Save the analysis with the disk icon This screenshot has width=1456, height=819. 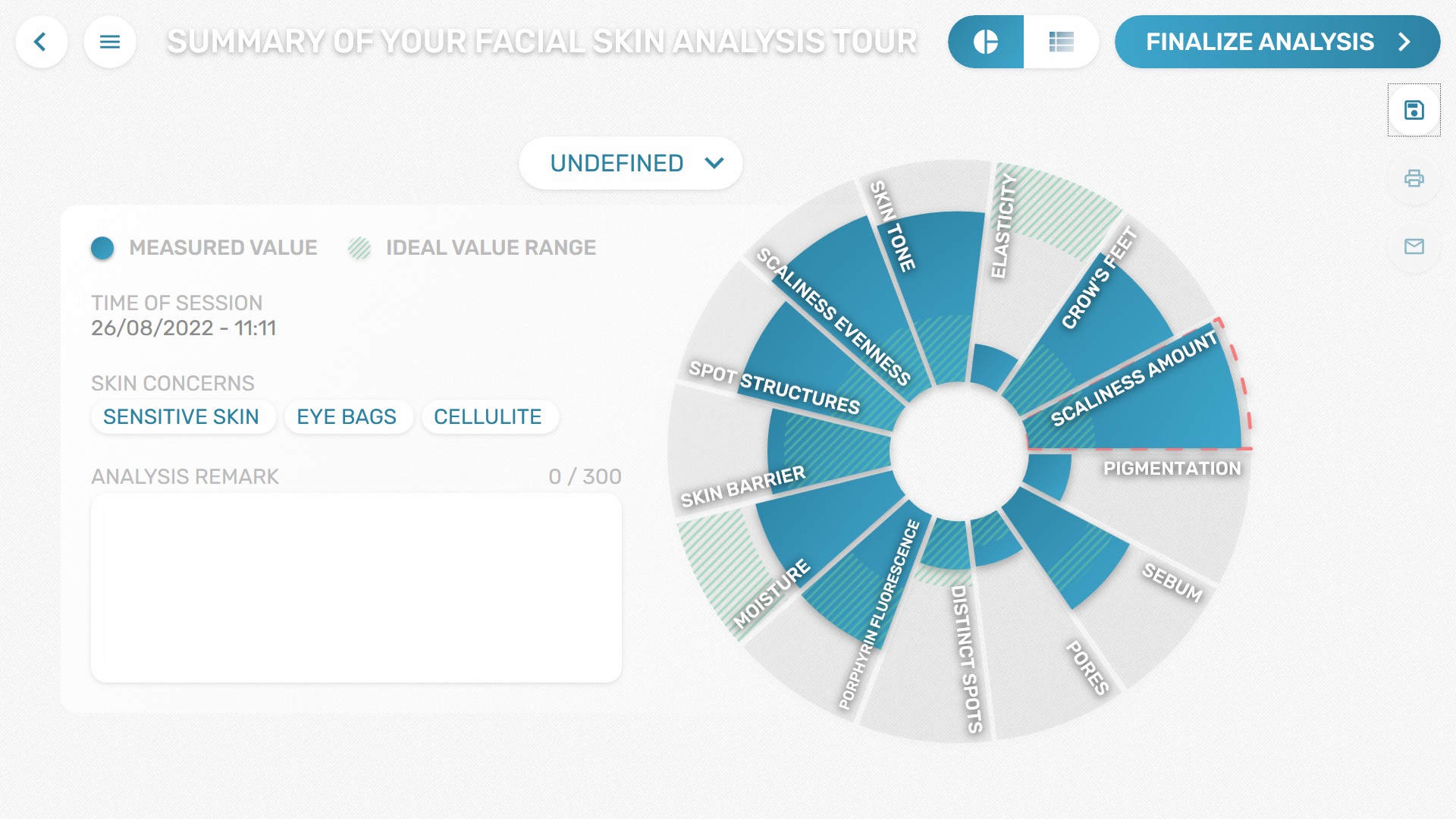1414,110
